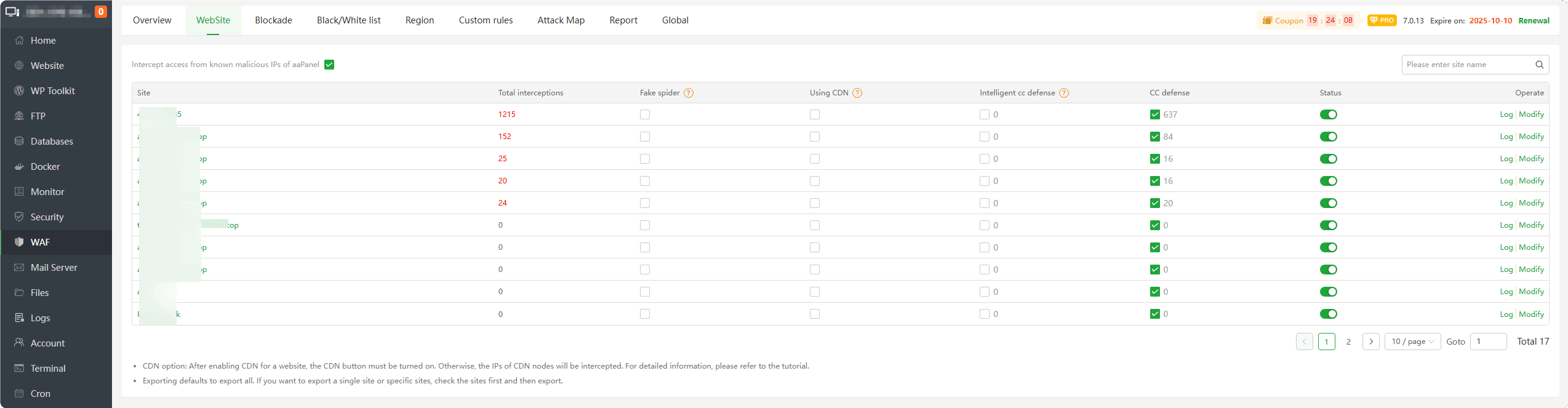Viewport: 1568px width, 408px height.
Task: Open the Databases sidebar icon
Action: [x=19, y=142]
